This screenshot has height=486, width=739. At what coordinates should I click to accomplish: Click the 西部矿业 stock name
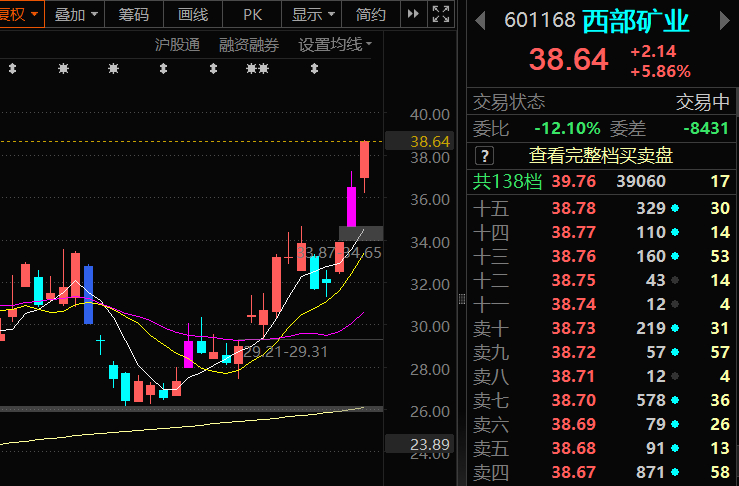coord(636,21)
